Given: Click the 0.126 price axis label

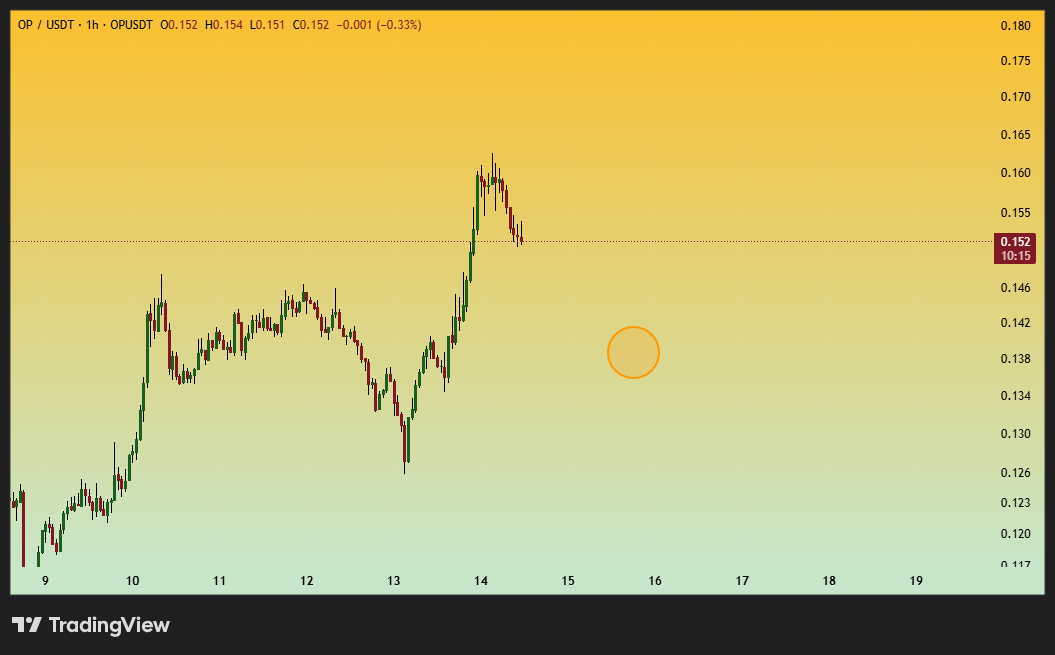Looking at the screenshot, I should 1015,473.
